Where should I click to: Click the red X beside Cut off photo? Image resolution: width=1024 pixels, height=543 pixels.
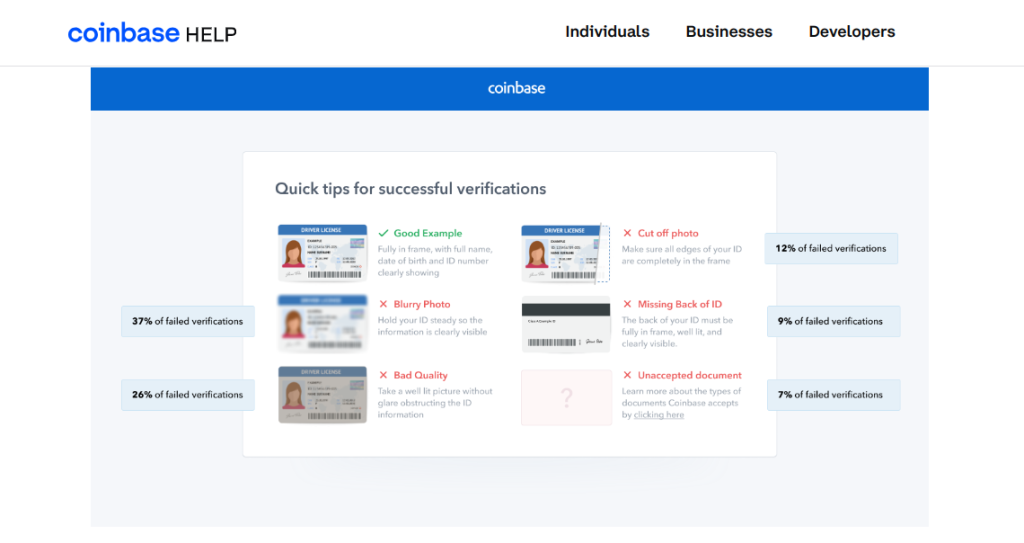tap(627, 233)
